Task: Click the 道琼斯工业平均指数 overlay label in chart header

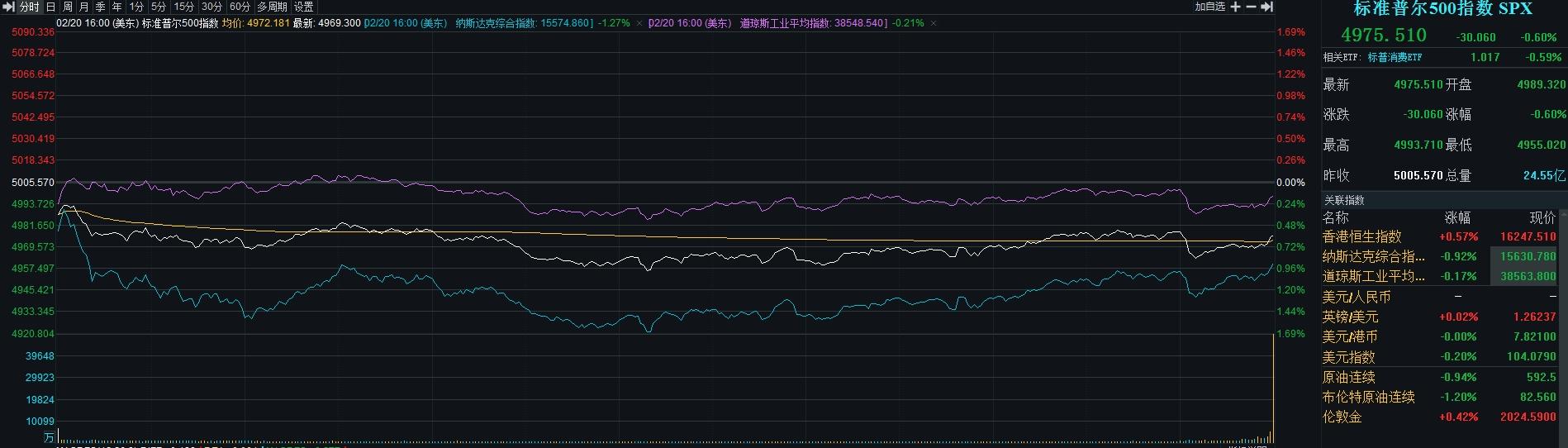Action: tap(785, 23)
